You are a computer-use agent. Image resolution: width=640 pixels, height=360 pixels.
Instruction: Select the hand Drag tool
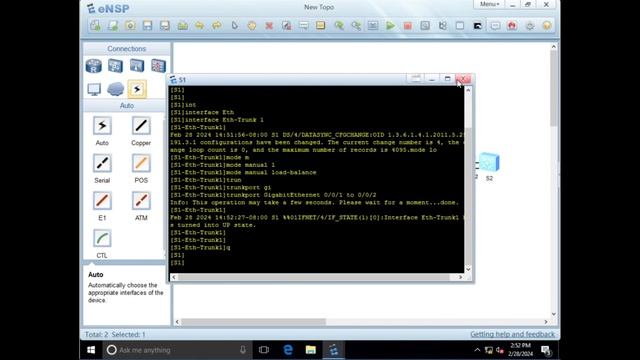point(251,25)
